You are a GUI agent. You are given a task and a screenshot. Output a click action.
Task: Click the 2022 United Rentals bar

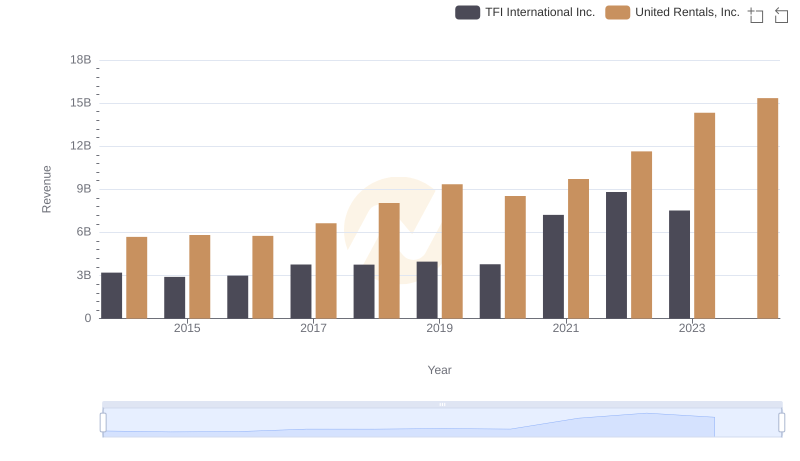pos(641,235)
